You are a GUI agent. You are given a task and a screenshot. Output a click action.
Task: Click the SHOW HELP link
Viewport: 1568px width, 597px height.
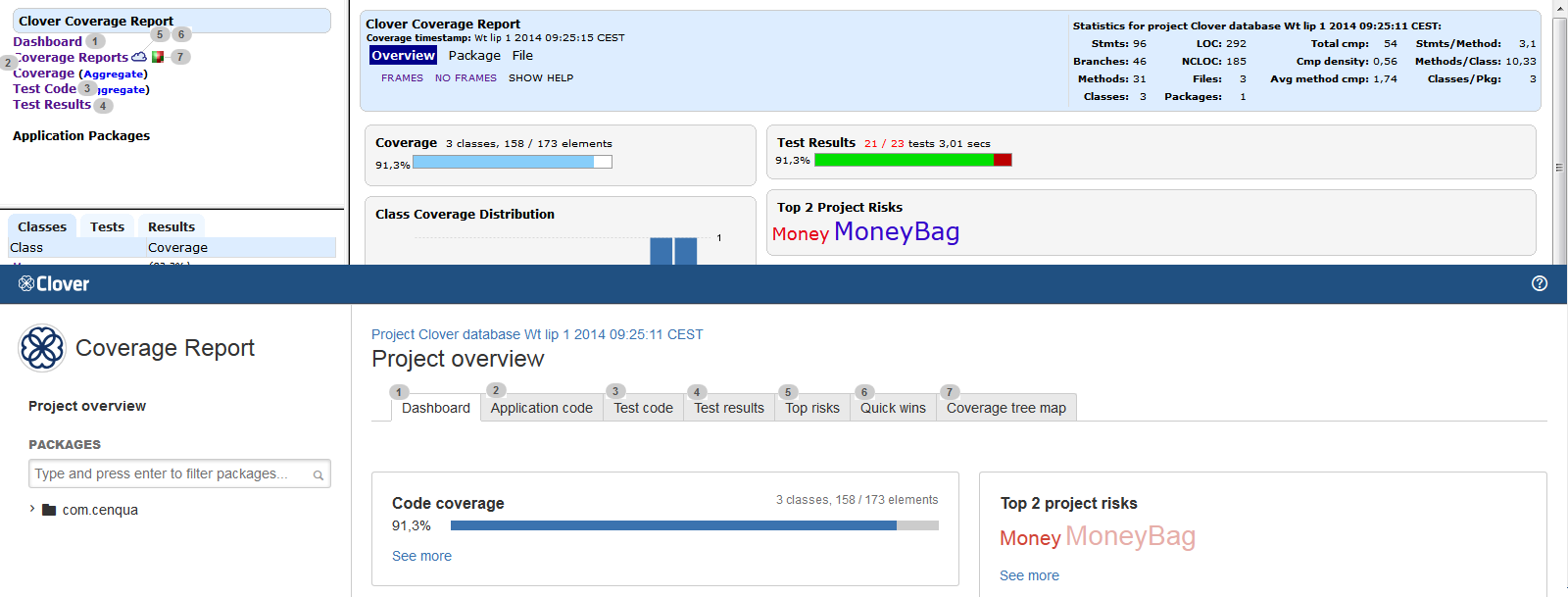click(x=541, y=78)
